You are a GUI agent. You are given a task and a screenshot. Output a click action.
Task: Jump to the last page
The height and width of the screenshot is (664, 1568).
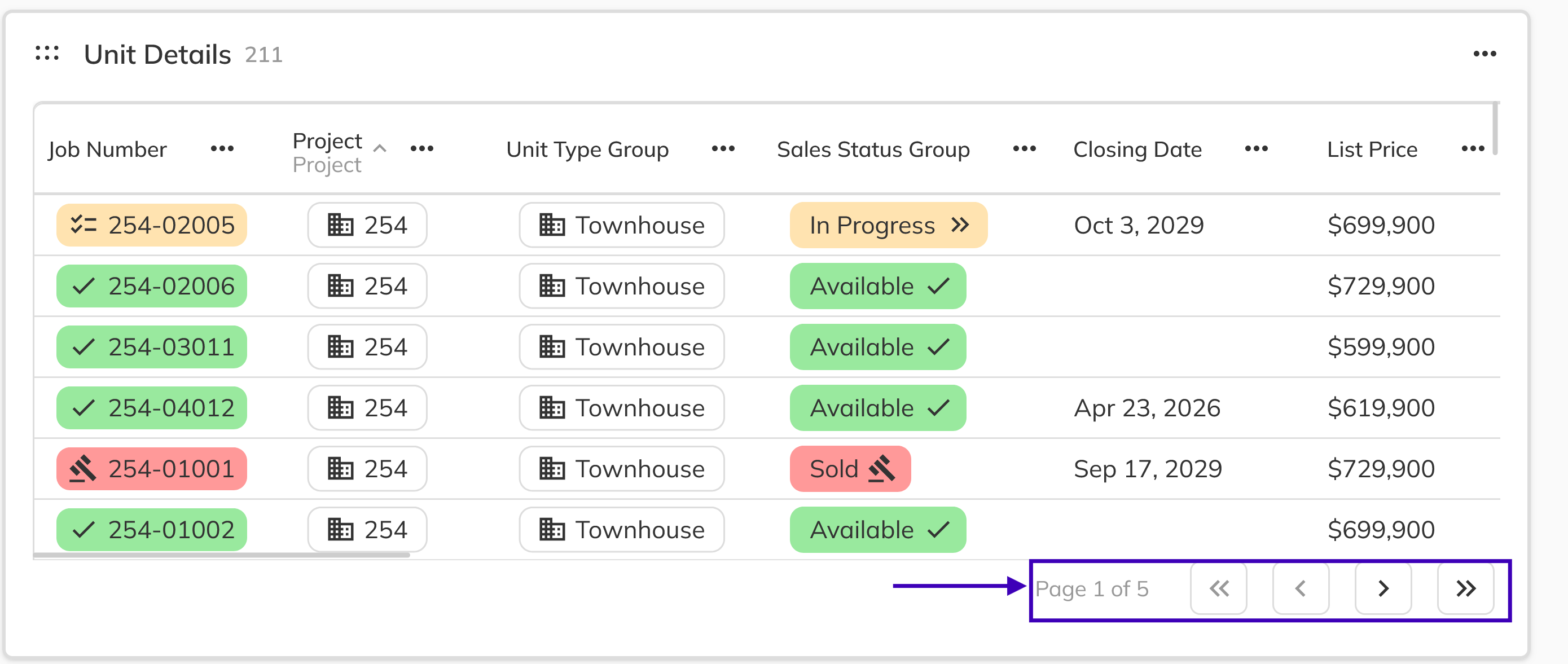(x=1466, y=588)
